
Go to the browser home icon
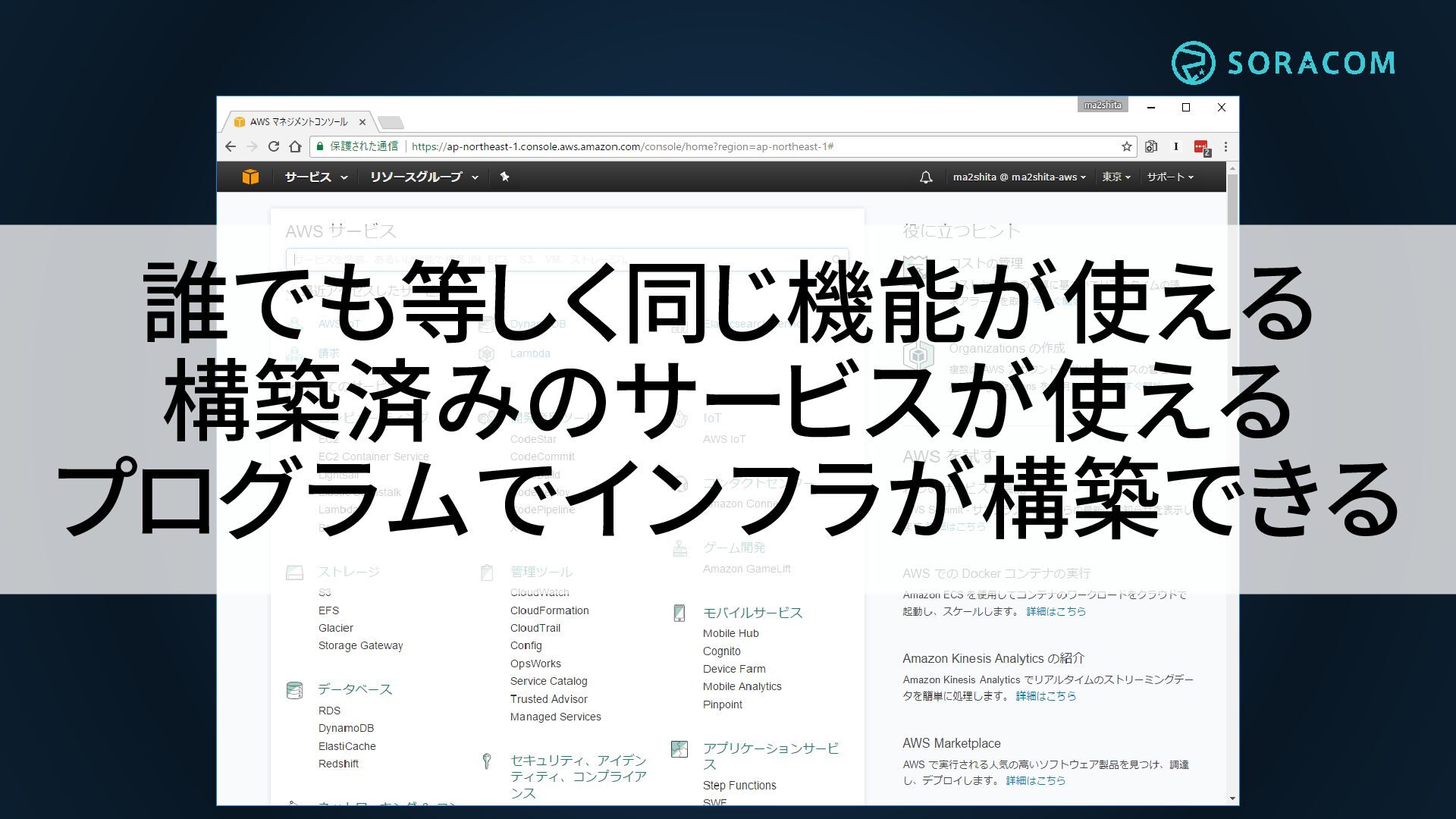(x=296, y=146)
